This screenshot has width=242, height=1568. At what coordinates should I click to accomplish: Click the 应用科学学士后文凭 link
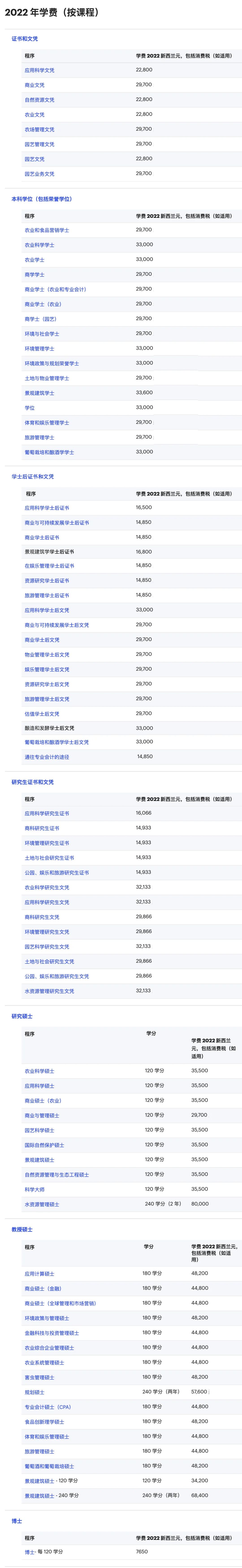point(46,611)
